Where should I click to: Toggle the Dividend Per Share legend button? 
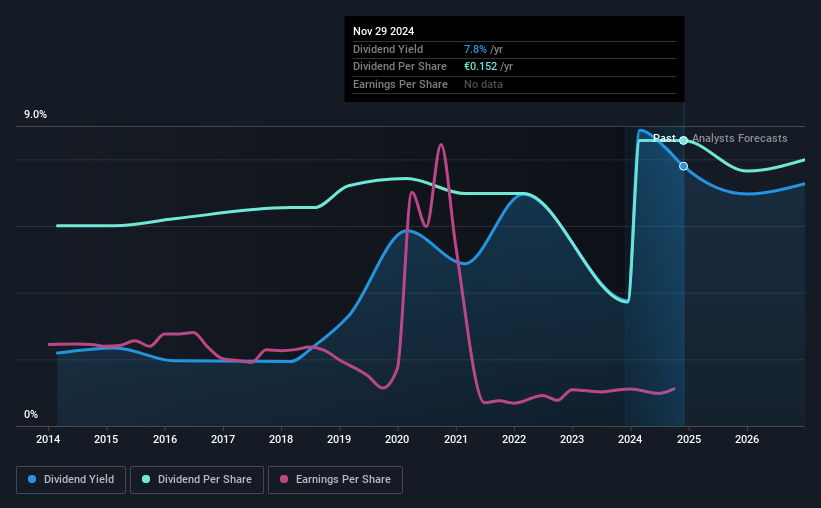pyautogui.click(x=197, y=480)
